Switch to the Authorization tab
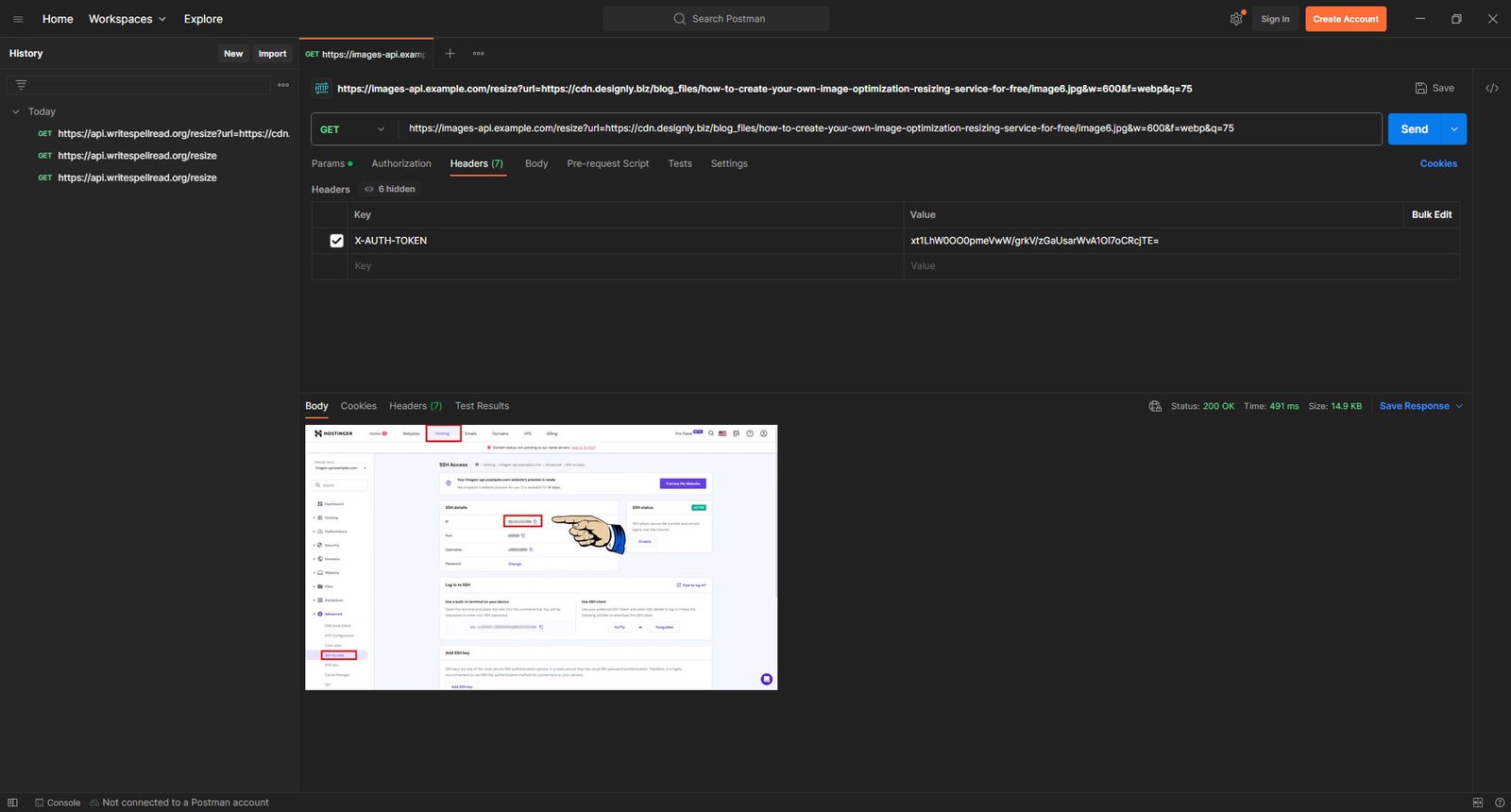Screen dimensions: 1511x812 [401, 163]
